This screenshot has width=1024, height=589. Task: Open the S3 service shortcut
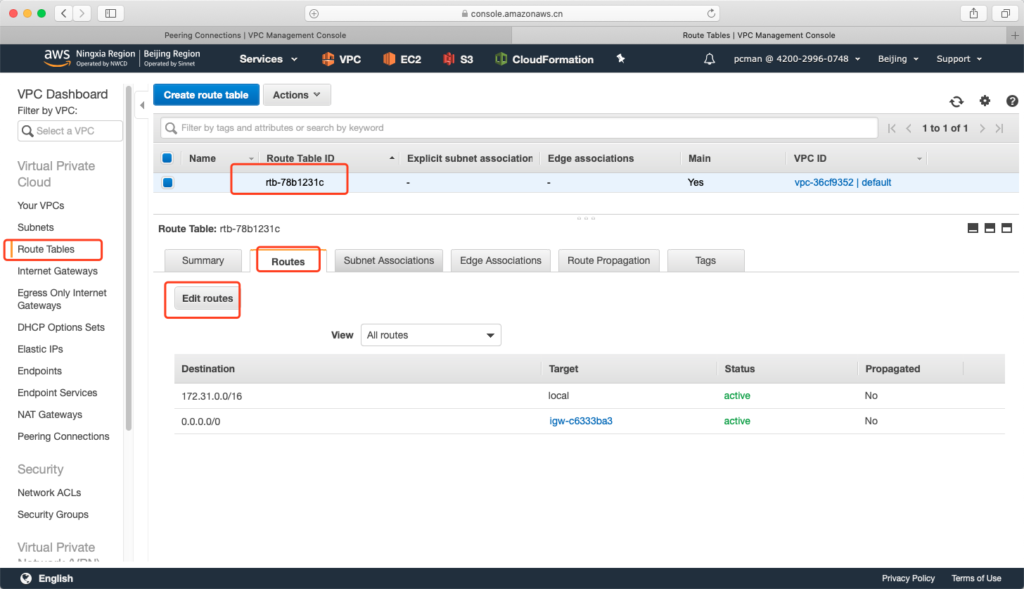[458, 59]
